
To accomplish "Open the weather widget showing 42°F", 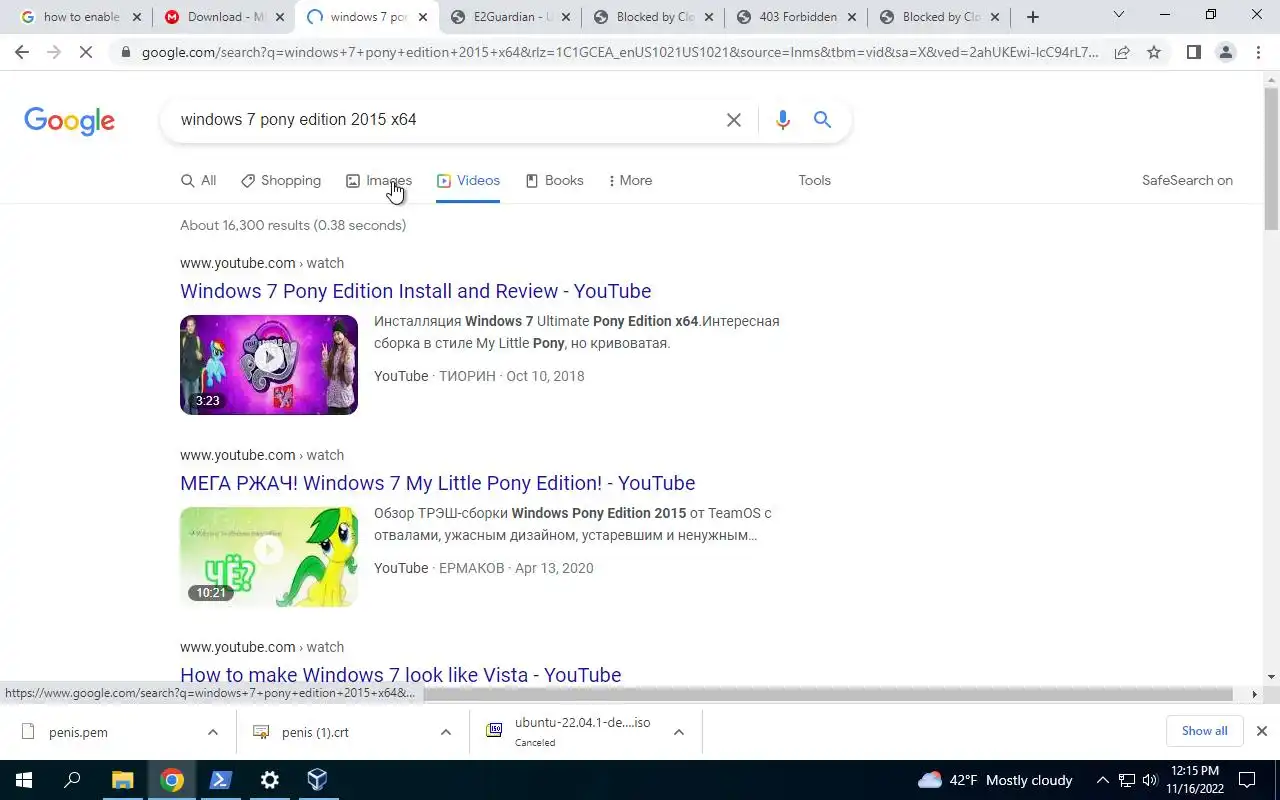I will [x=995, y=780].
